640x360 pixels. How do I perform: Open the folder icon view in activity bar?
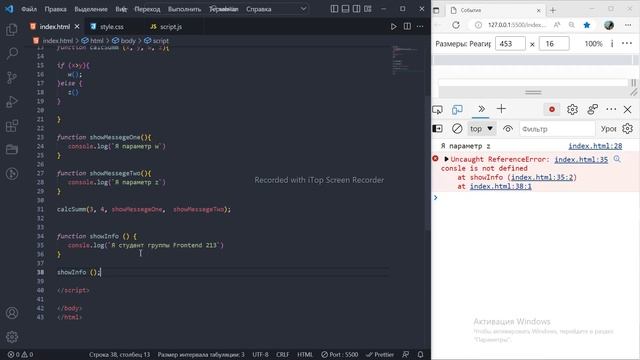click(12, 149)
